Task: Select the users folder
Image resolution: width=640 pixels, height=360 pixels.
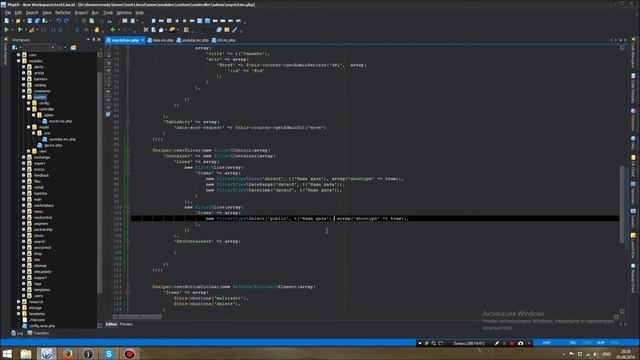Action: click(x=38, y=296)
